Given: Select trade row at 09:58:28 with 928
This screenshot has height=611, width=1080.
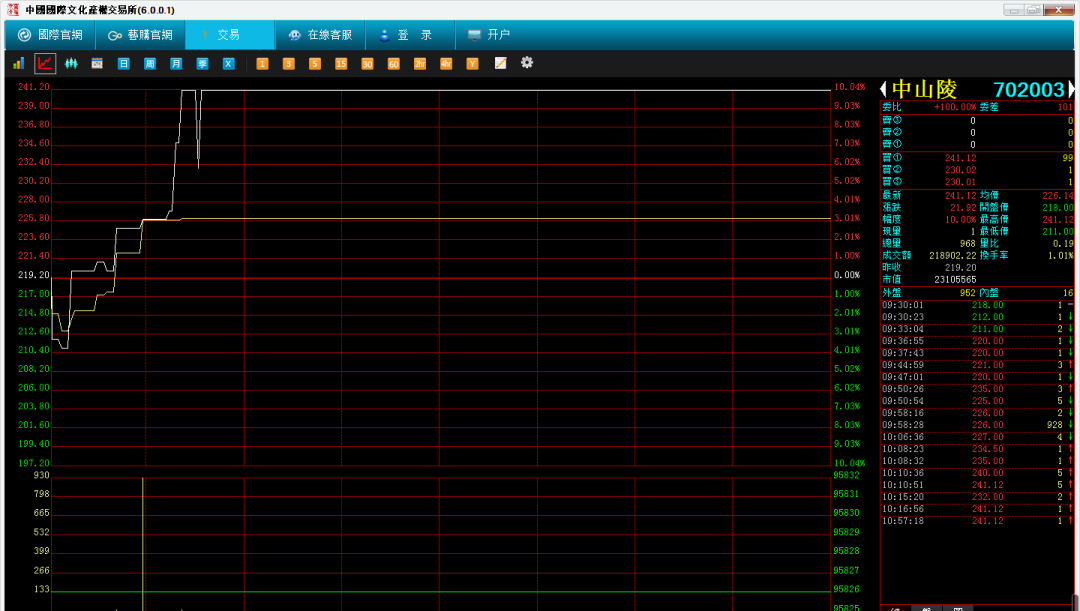Looking at the screenshot, I should point(977,425).
